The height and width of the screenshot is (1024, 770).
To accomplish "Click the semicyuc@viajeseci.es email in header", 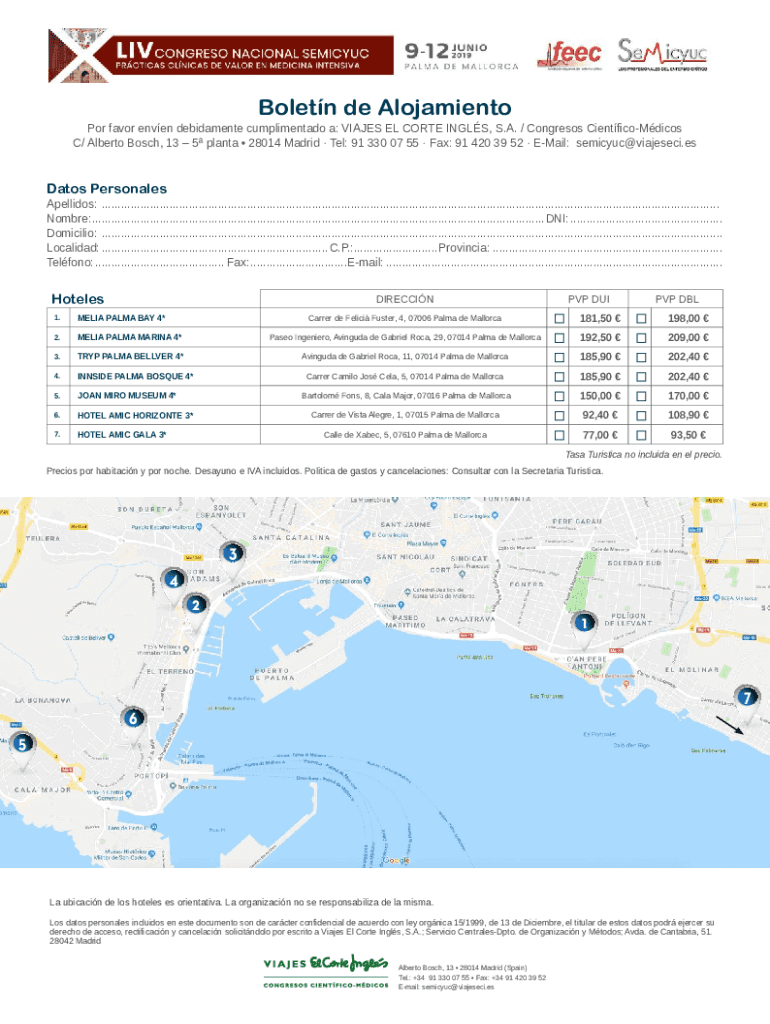I will pyautogui.click(x=636, y=143).
